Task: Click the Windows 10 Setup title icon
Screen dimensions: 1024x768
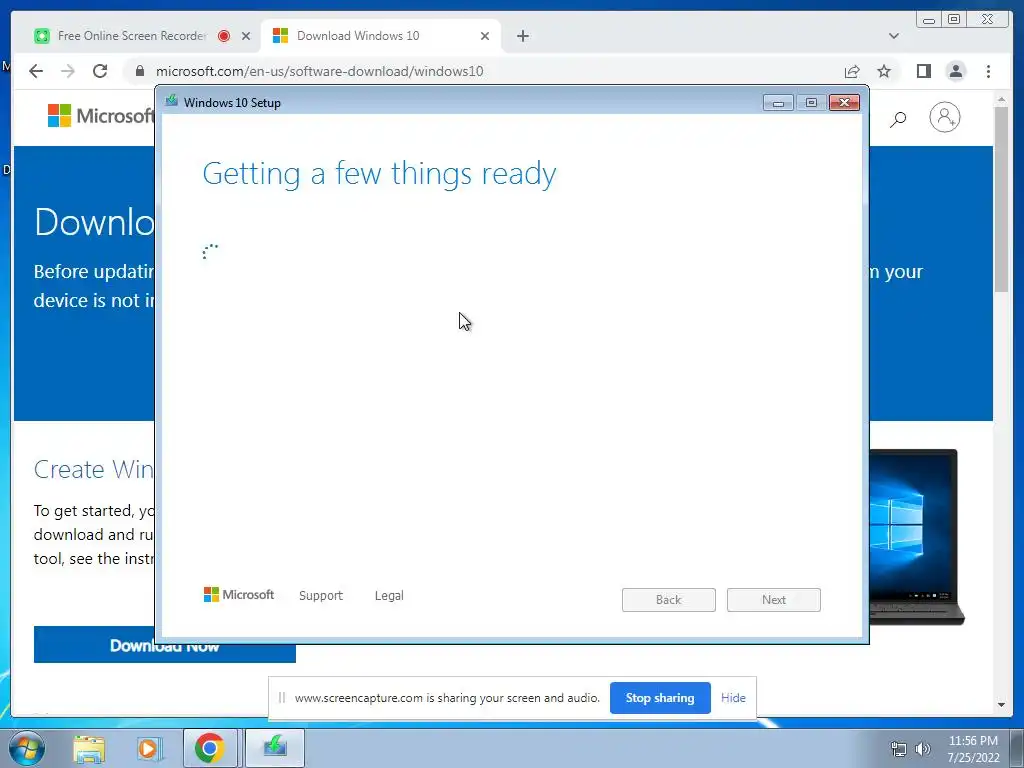Action: (172, 101)
